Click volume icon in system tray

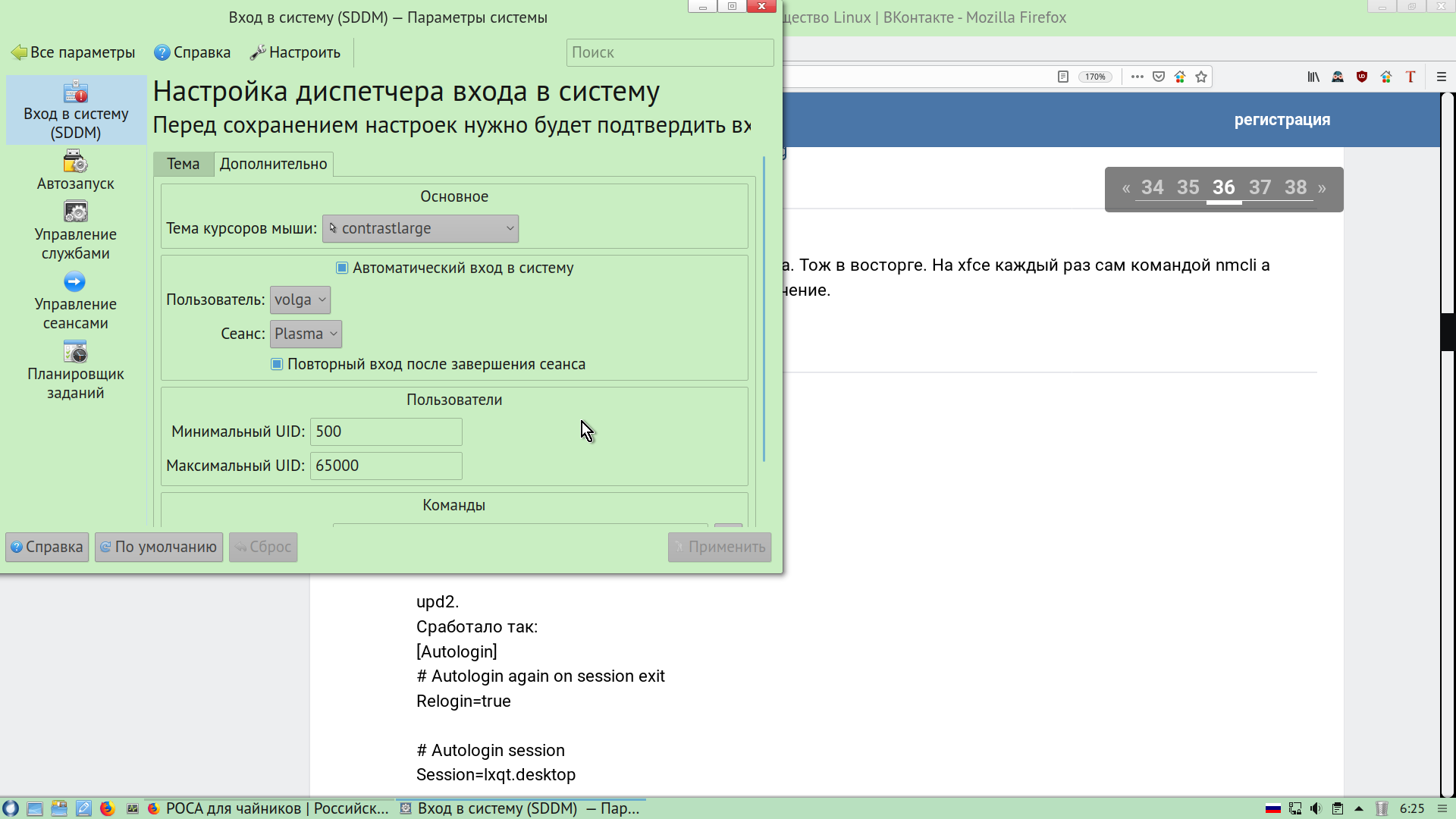click(1316, 808)
